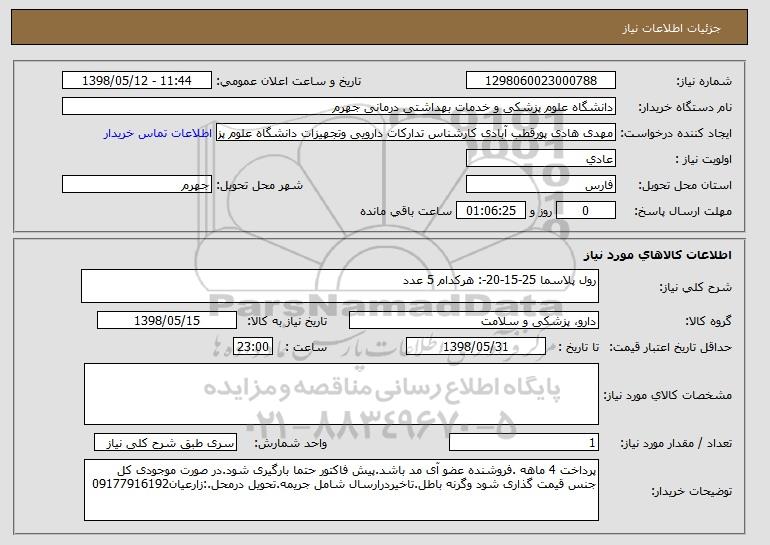The width and height of the screenshot is (770, 545).
Task: Select the public announcement date field 1398/05/12
Action: coord(137,81)
